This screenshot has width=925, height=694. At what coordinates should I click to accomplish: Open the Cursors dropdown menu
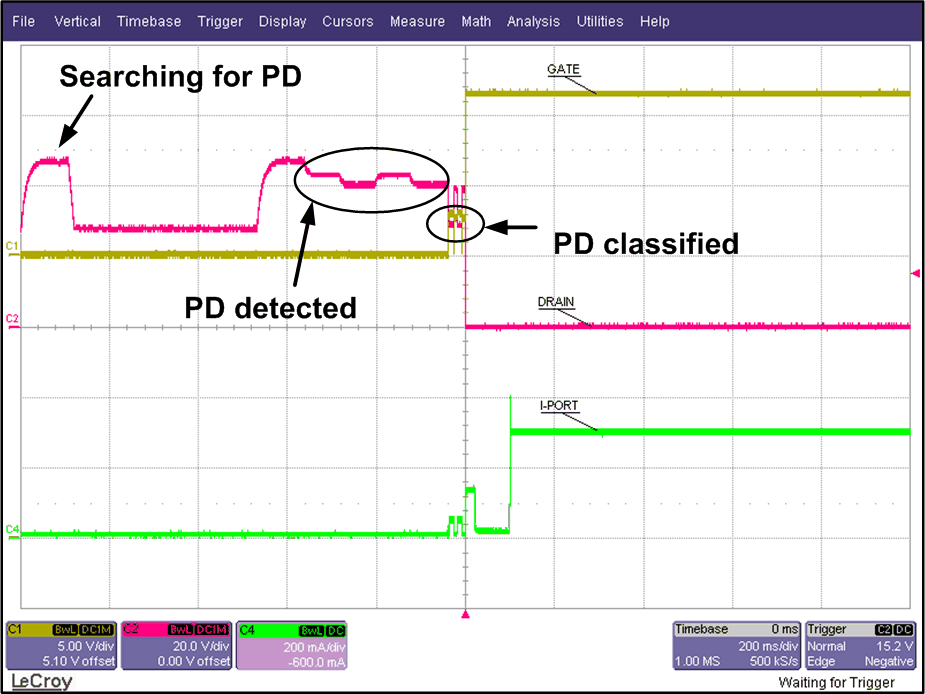347,21
